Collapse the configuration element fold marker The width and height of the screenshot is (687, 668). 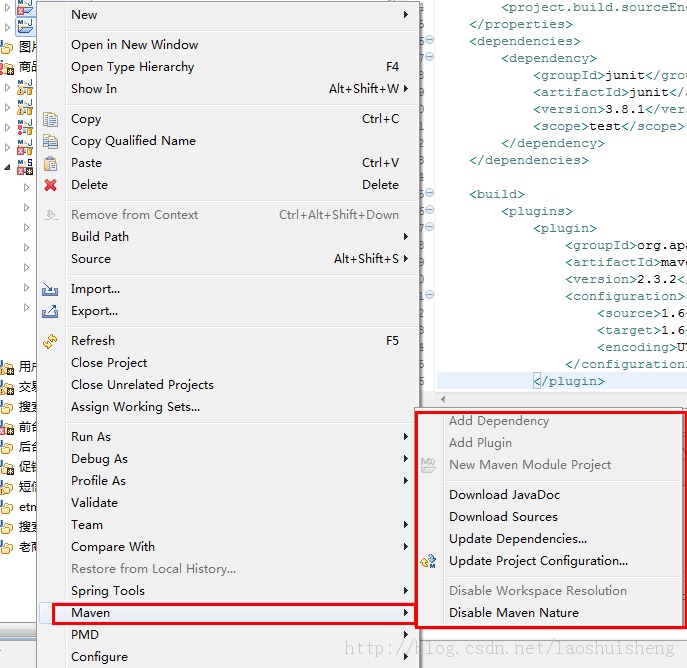(430, 294)
